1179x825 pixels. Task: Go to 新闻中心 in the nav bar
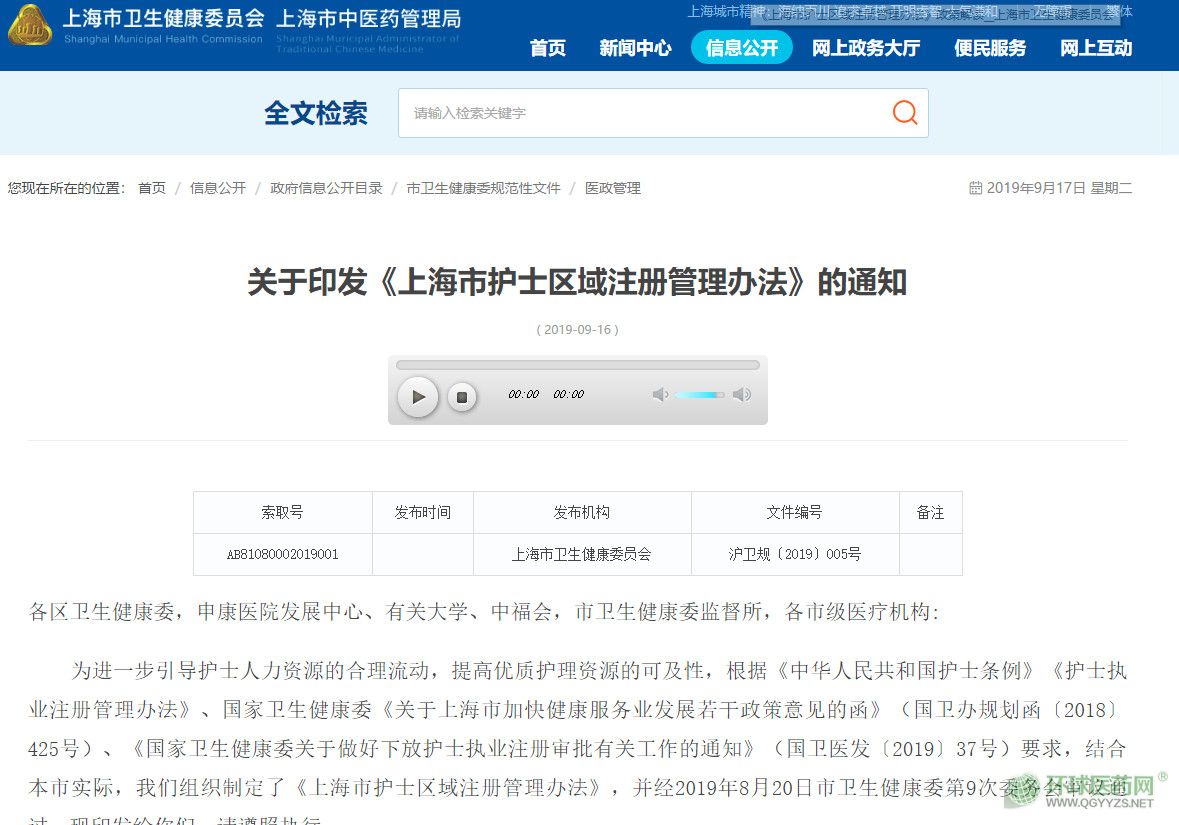[x=635, y=48]
